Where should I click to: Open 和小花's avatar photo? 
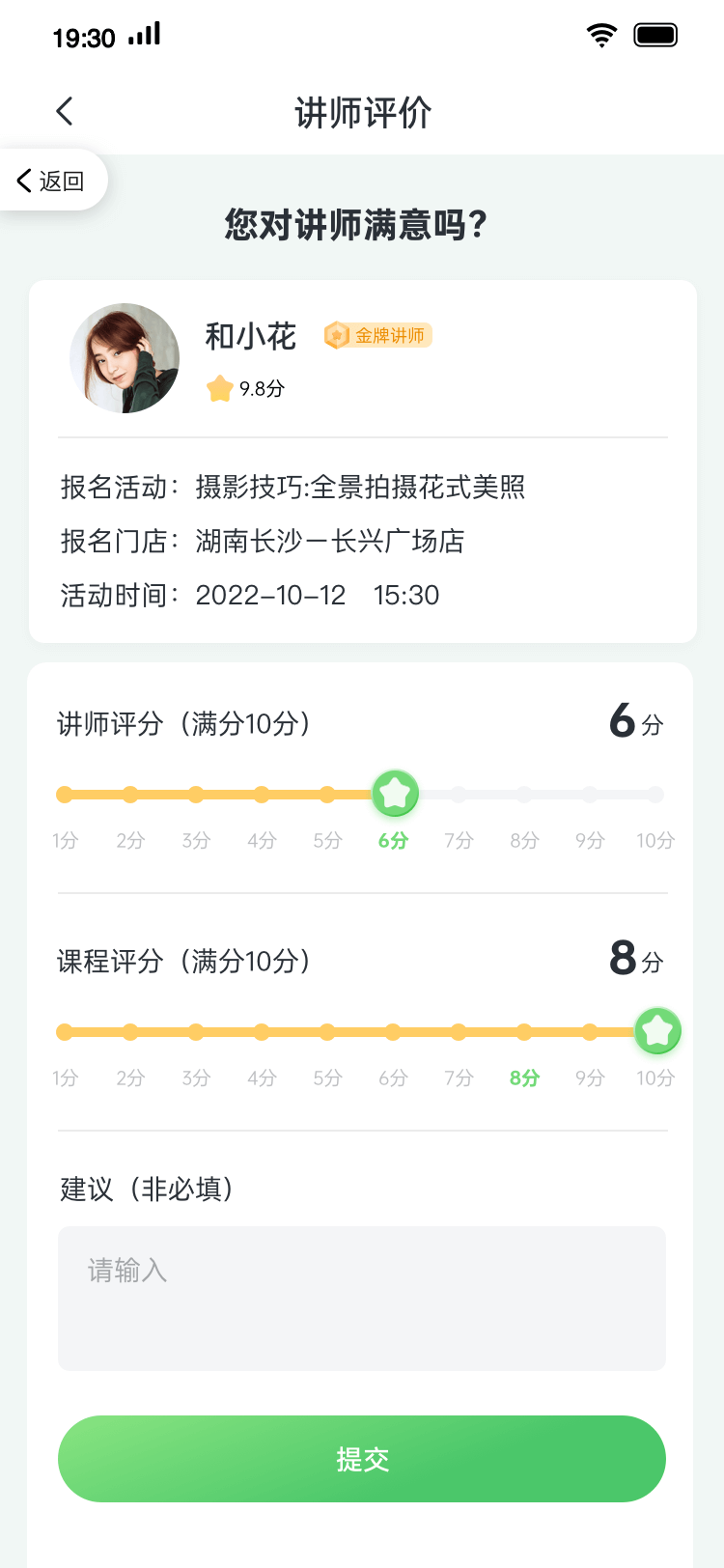tap(125, 358)
